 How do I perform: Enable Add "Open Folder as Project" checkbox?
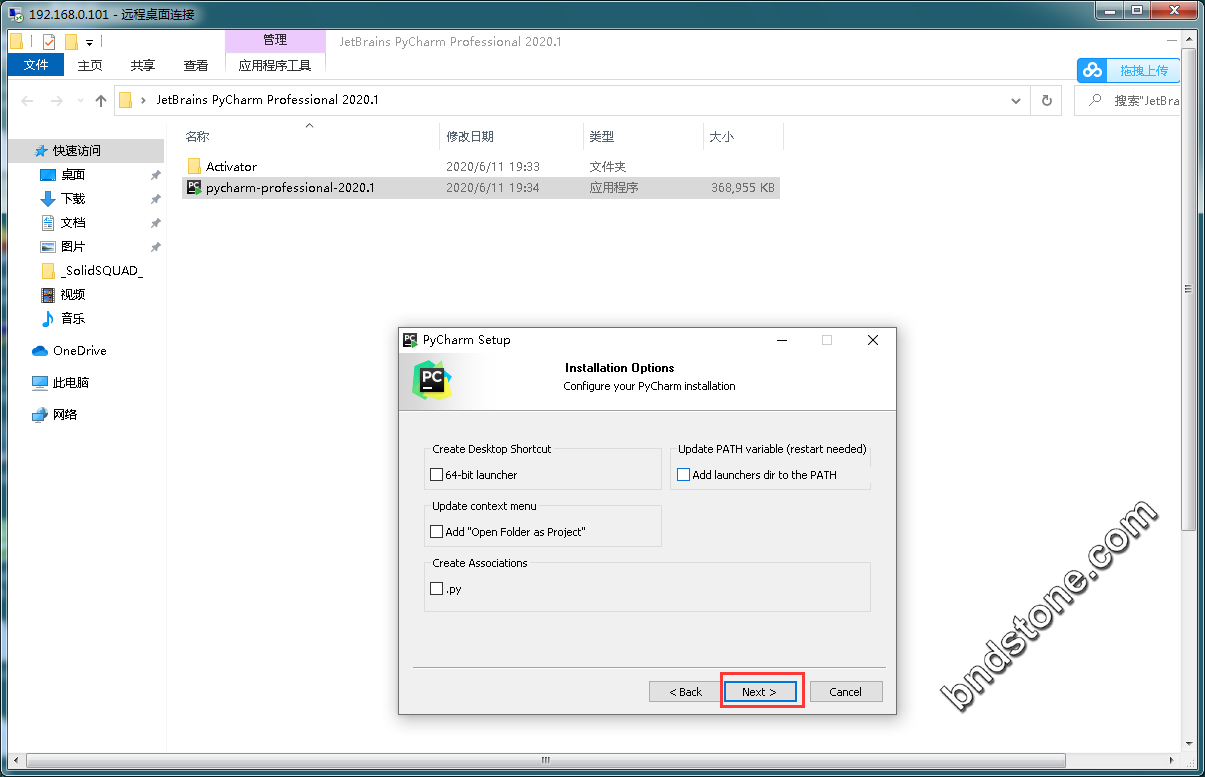pos(437,532)
